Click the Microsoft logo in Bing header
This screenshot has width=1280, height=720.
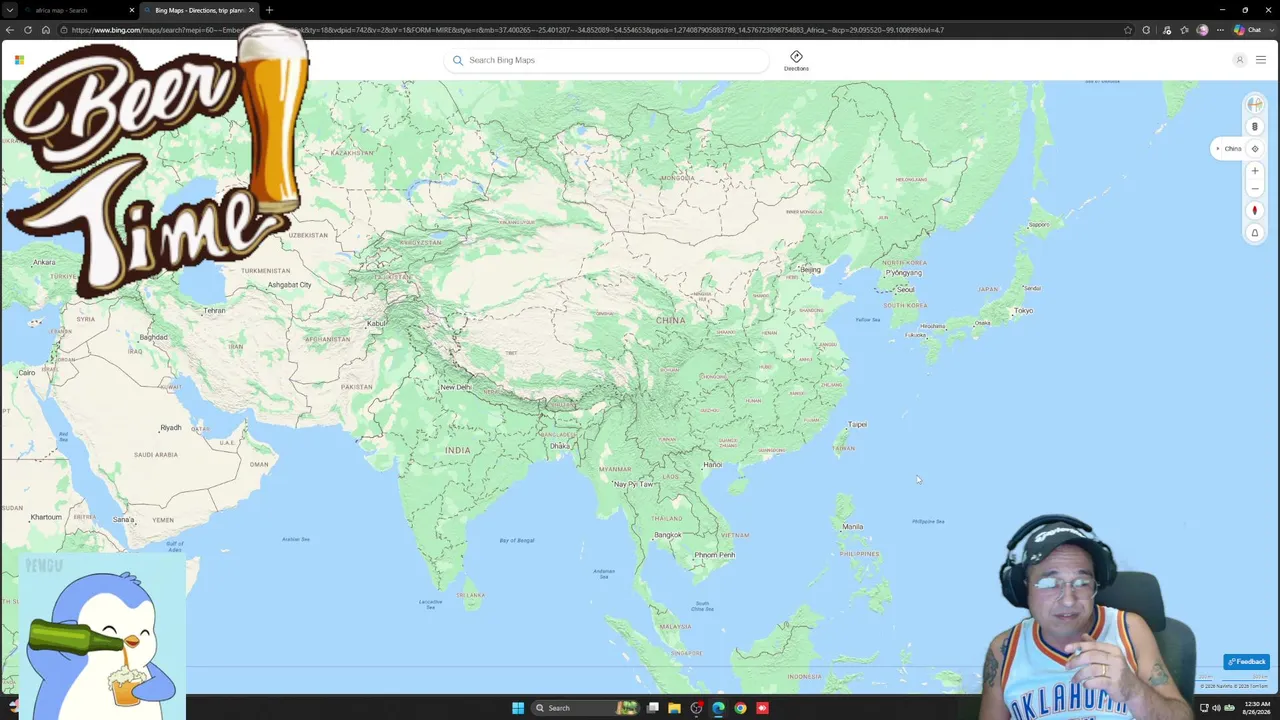click(19, 60)
